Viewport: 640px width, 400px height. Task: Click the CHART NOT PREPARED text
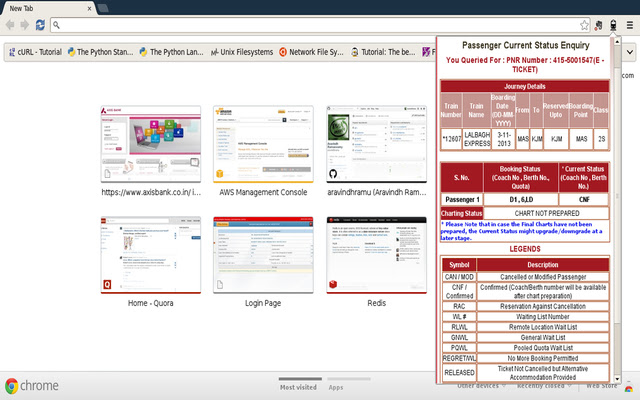coord(547,213)
